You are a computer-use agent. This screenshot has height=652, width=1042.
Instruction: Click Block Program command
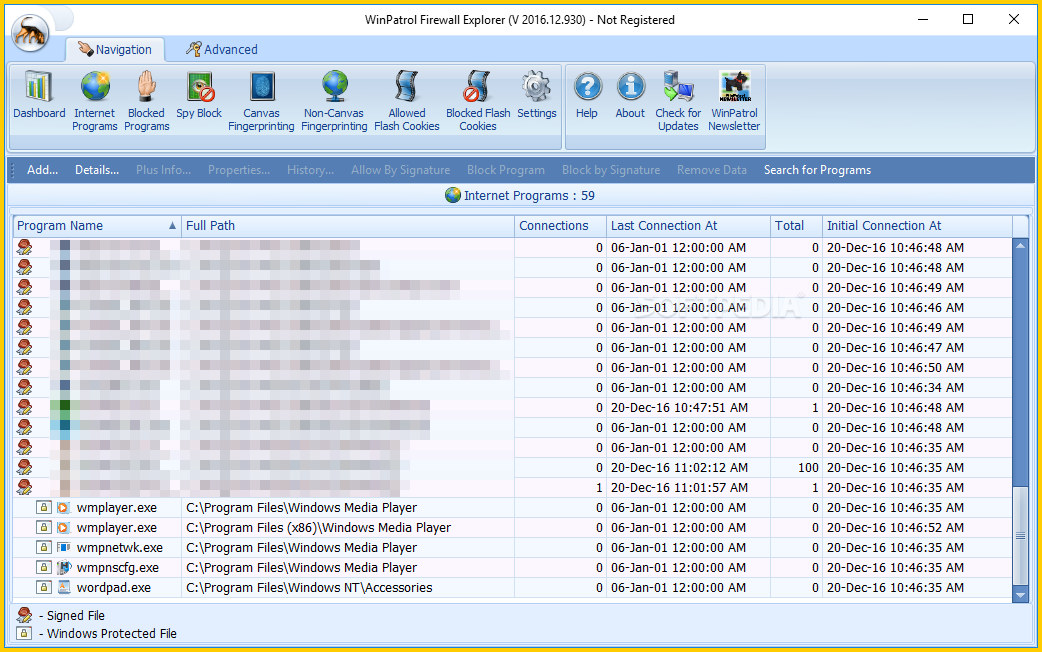point(506,170)
